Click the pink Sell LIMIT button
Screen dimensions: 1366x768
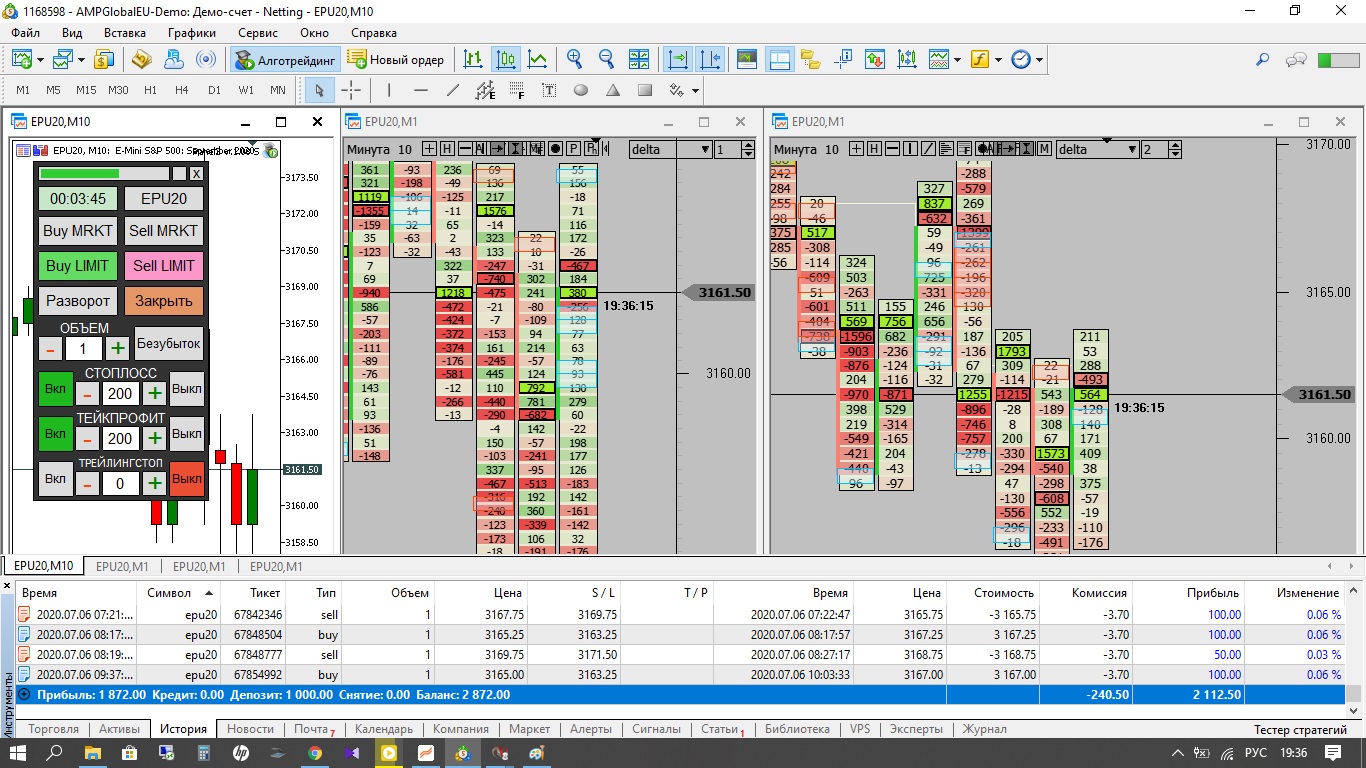pos(164,266)
